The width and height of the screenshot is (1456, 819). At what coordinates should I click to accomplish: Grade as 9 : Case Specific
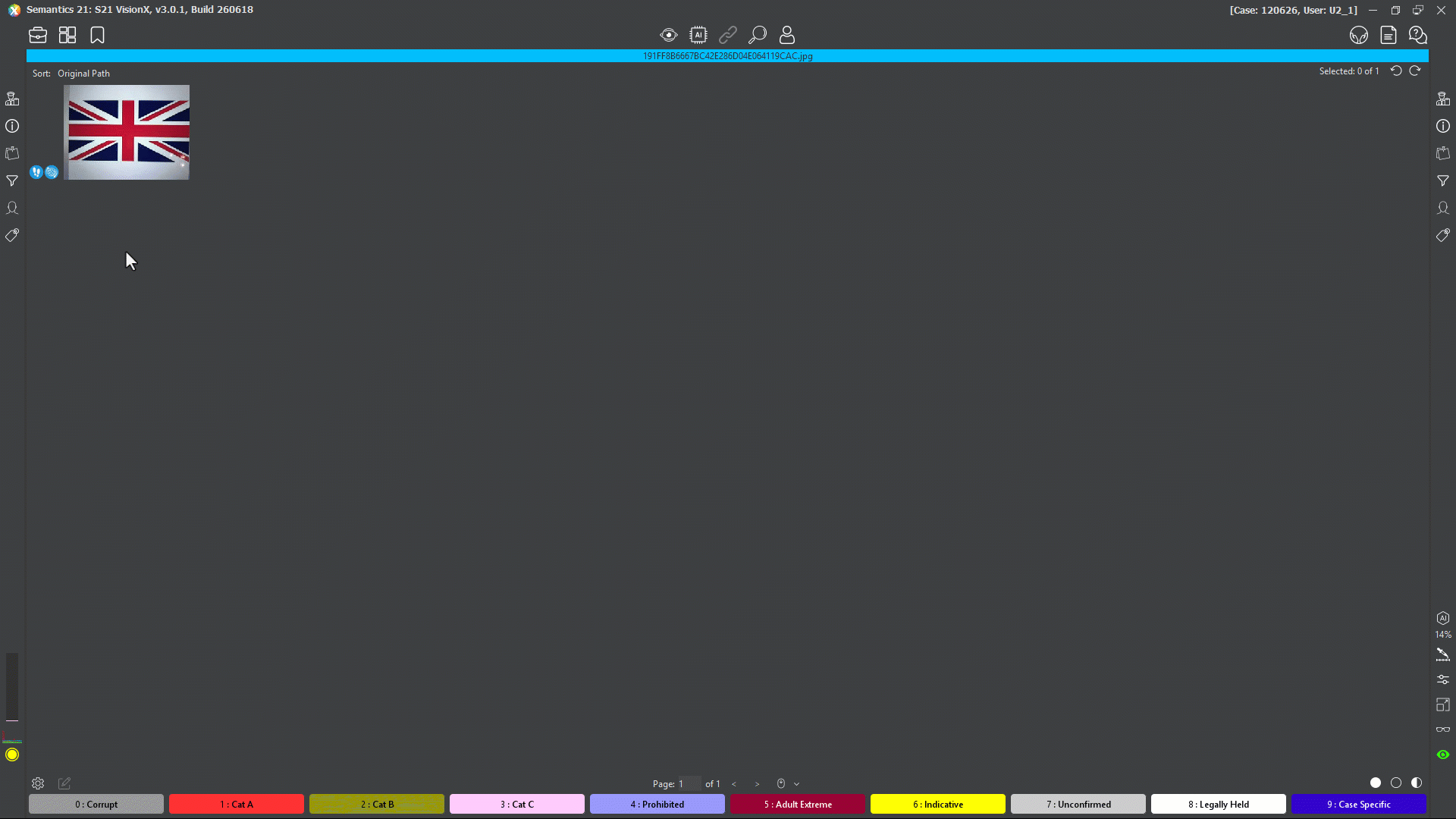click(x=1359, y=804)
